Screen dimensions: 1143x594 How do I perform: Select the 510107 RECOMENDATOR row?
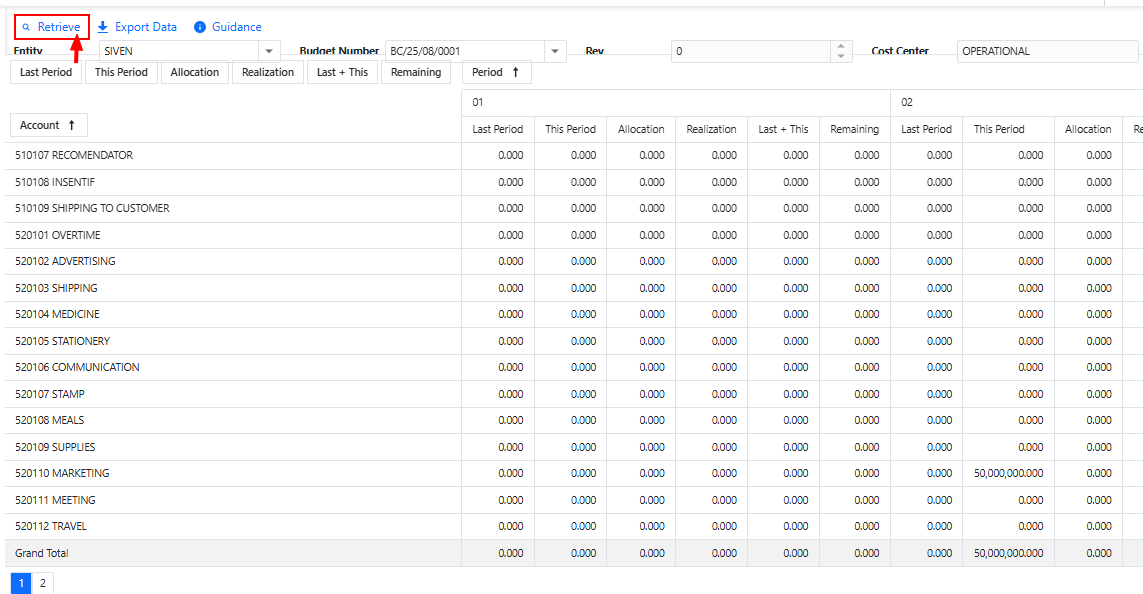click(233, 155)
